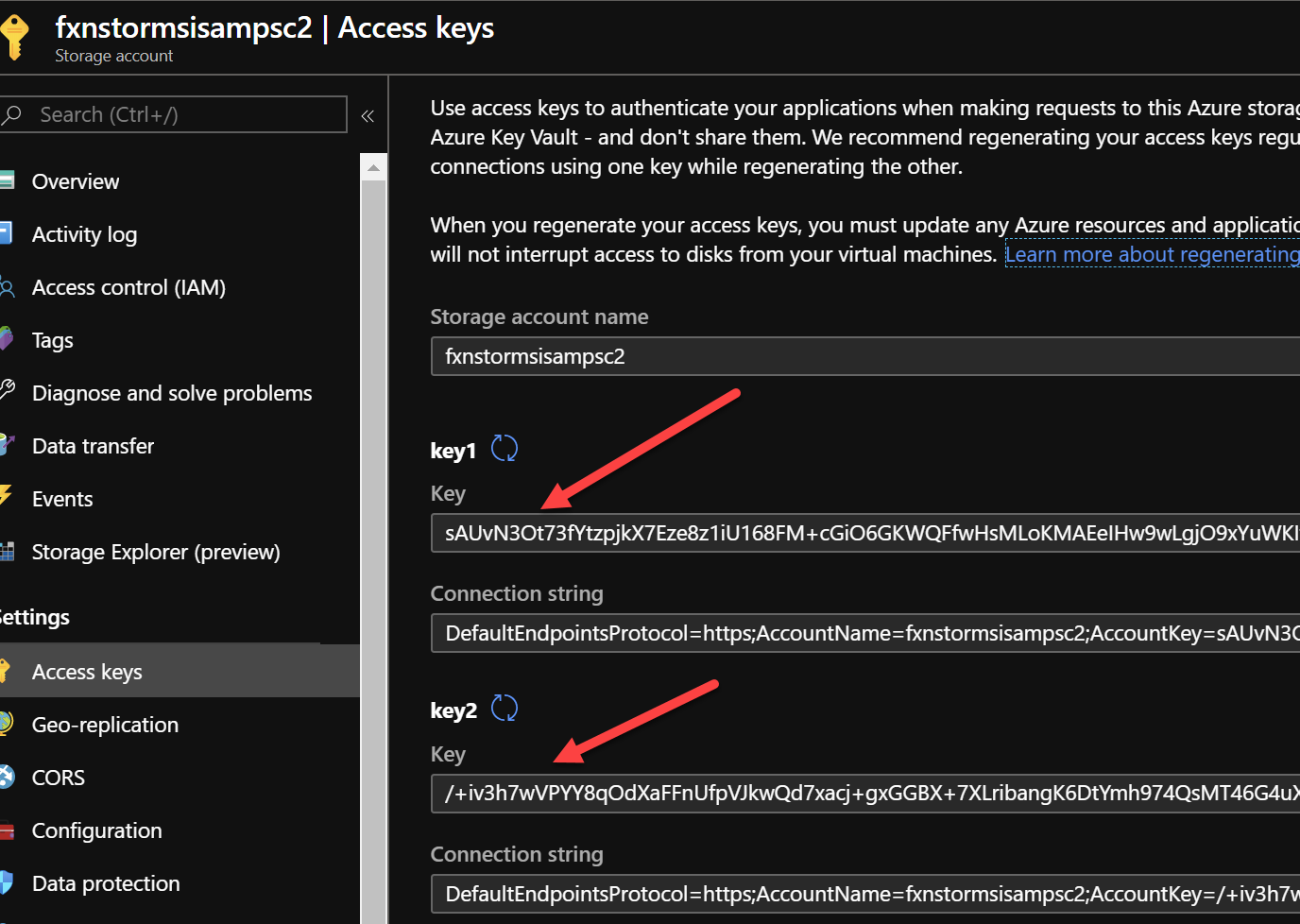Regenerate key2 using its refresh icon
The height and width of the screenshot is (924, 1300).
click(505, 709)
